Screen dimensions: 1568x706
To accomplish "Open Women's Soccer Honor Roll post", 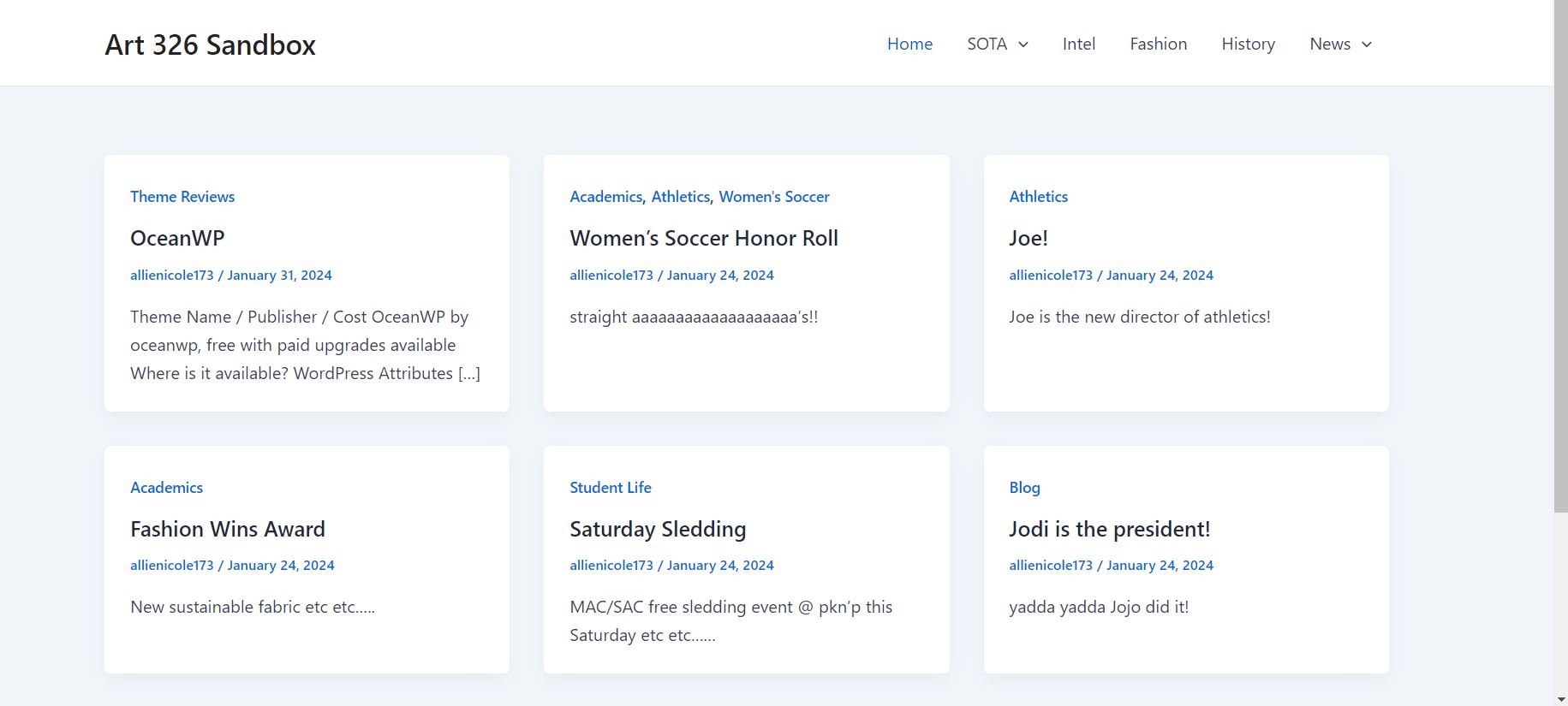I will pos(703,238).
